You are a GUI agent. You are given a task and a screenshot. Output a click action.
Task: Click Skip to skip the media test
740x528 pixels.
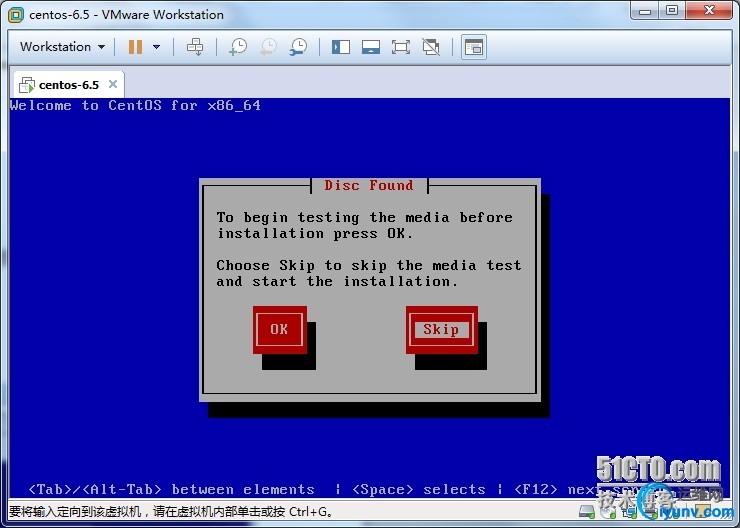click(x=442, y=329)
